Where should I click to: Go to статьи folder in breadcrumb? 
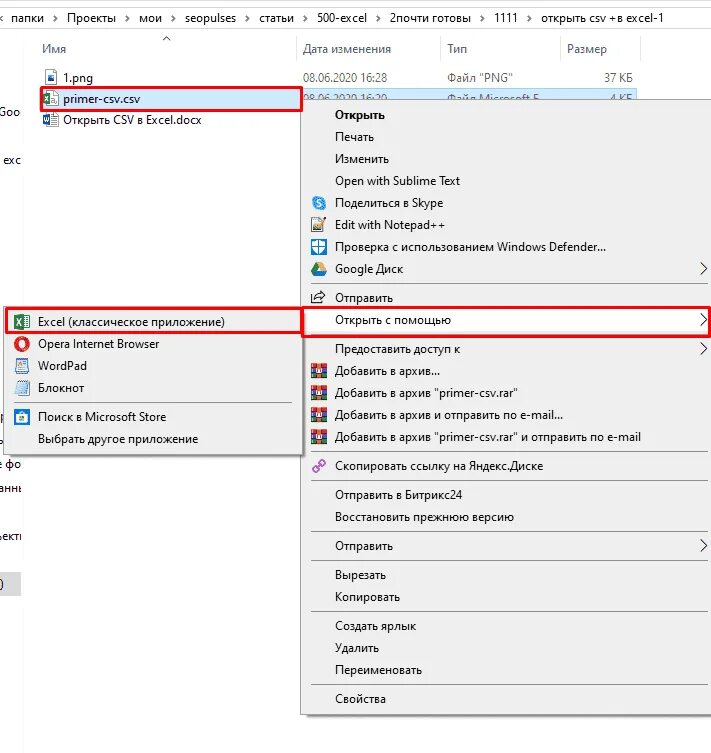[276, 18]
